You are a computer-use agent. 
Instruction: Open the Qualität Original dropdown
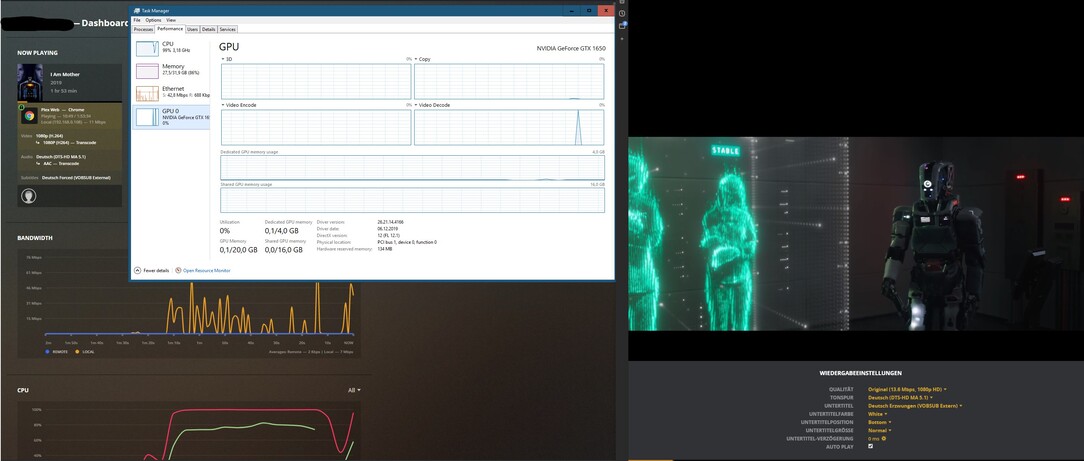tap(907, 390)
